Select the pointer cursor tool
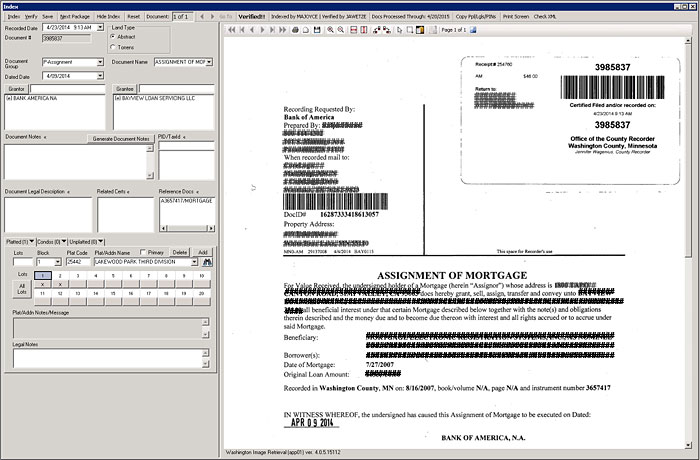Image resolution: width=700 pixels, height=460 pixels. (x=400, y=30)
